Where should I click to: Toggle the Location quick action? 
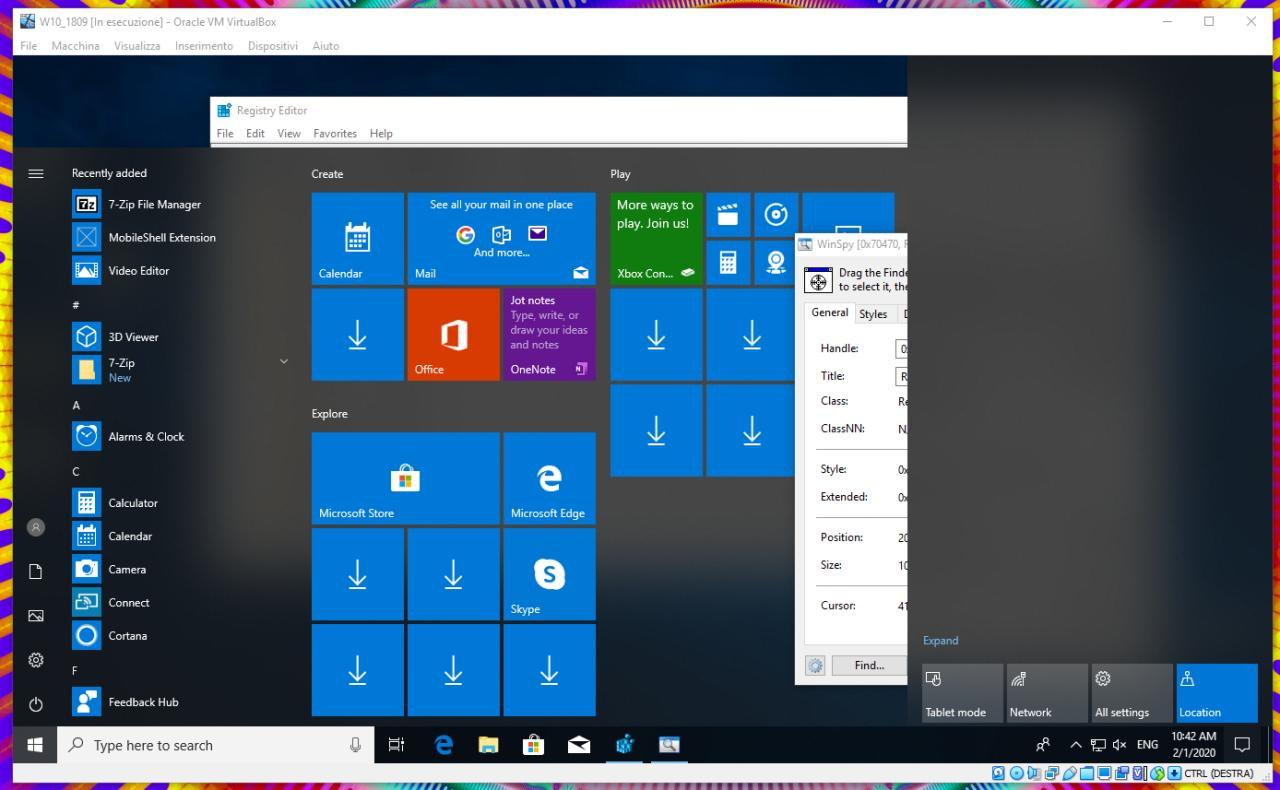(x=1215, y=692)
